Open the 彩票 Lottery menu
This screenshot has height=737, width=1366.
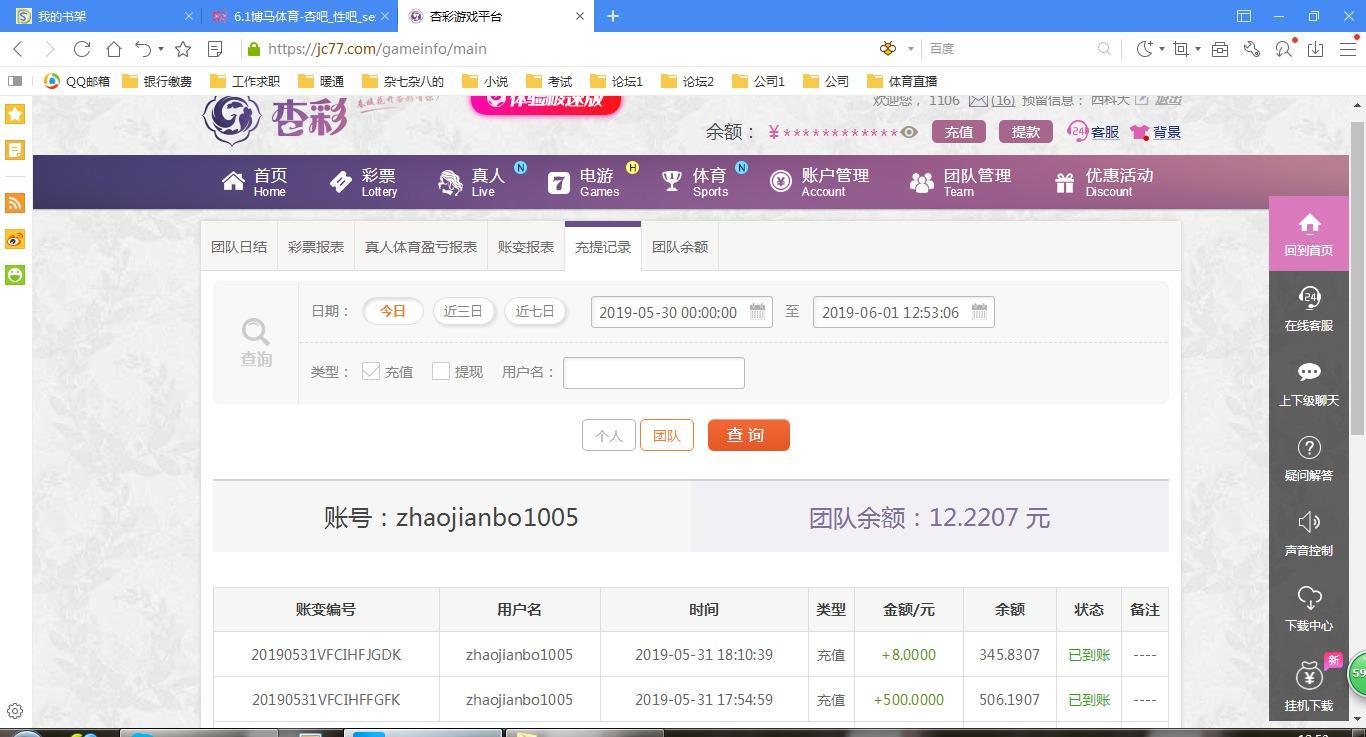(364, 182)
